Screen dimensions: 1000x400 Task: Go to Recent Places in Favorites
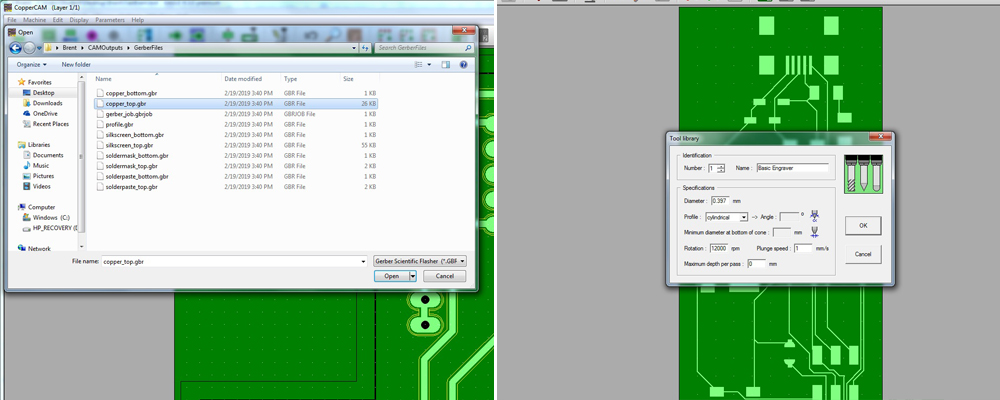click(x=50, y=124)
